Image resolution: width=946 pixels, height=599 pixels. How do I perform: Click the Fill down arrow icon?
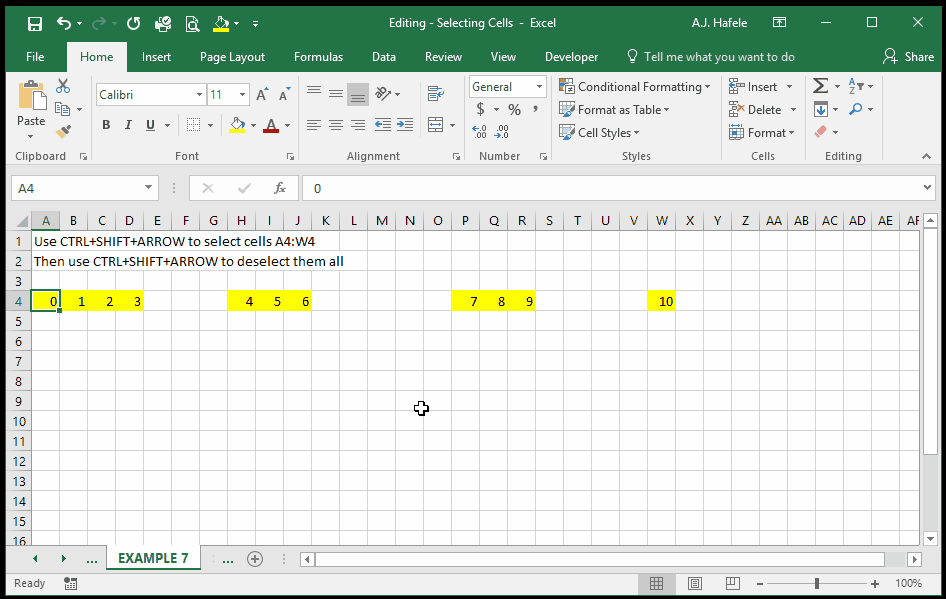(x=820, y=109)
